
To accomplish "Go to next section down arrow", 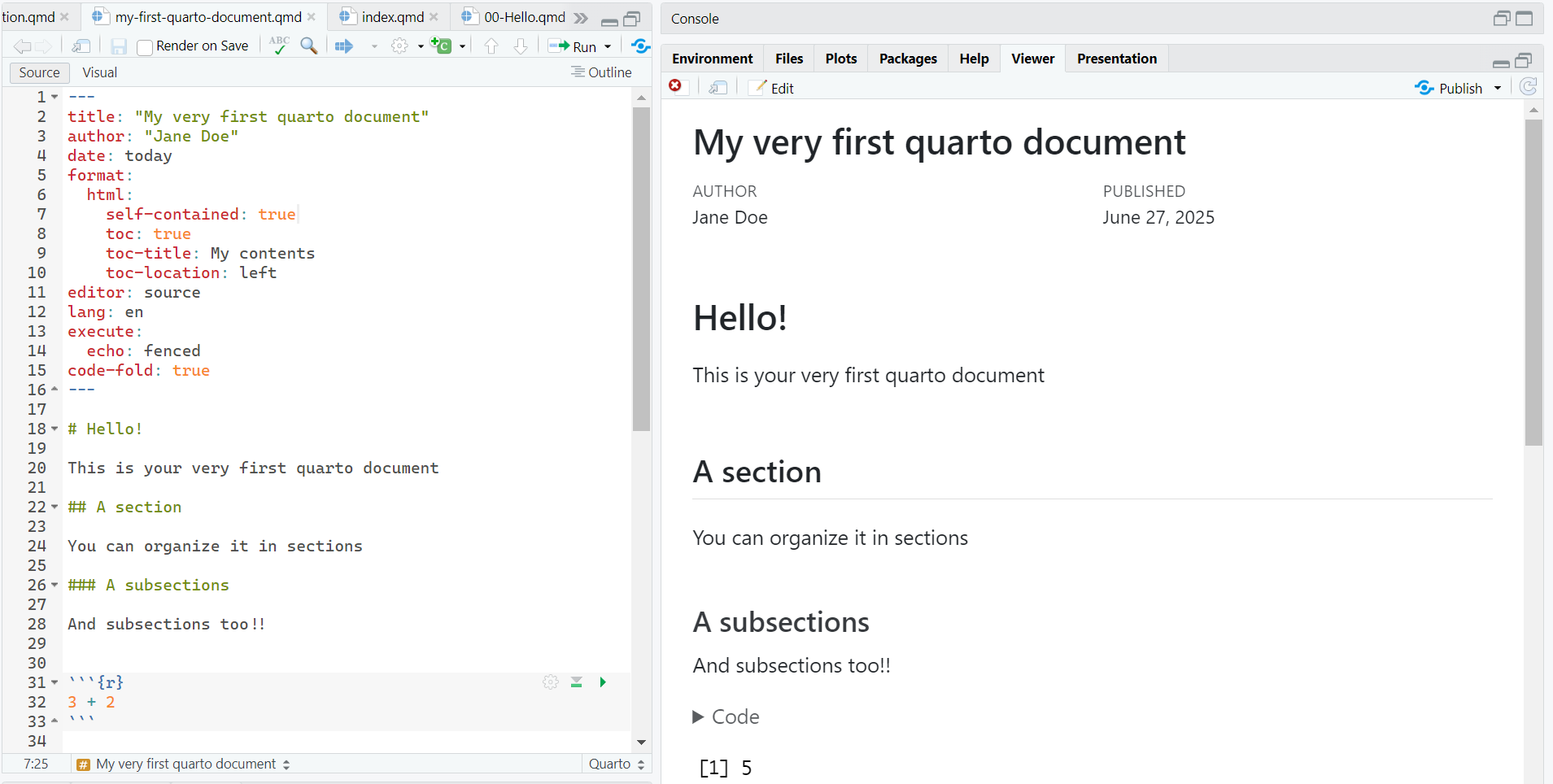I will click(x=521, y=46).
